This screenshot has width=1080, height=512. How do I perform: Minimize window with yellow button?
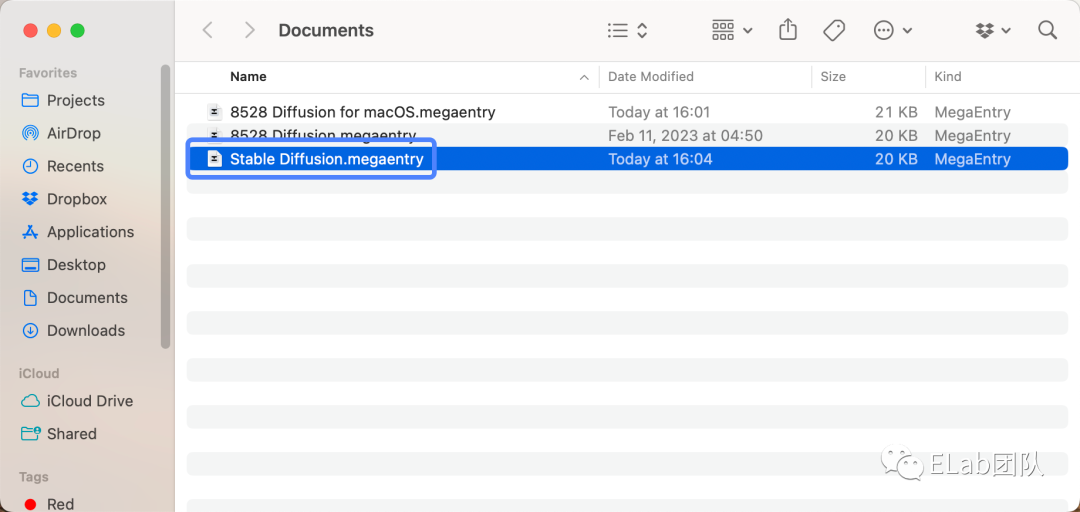54,30
